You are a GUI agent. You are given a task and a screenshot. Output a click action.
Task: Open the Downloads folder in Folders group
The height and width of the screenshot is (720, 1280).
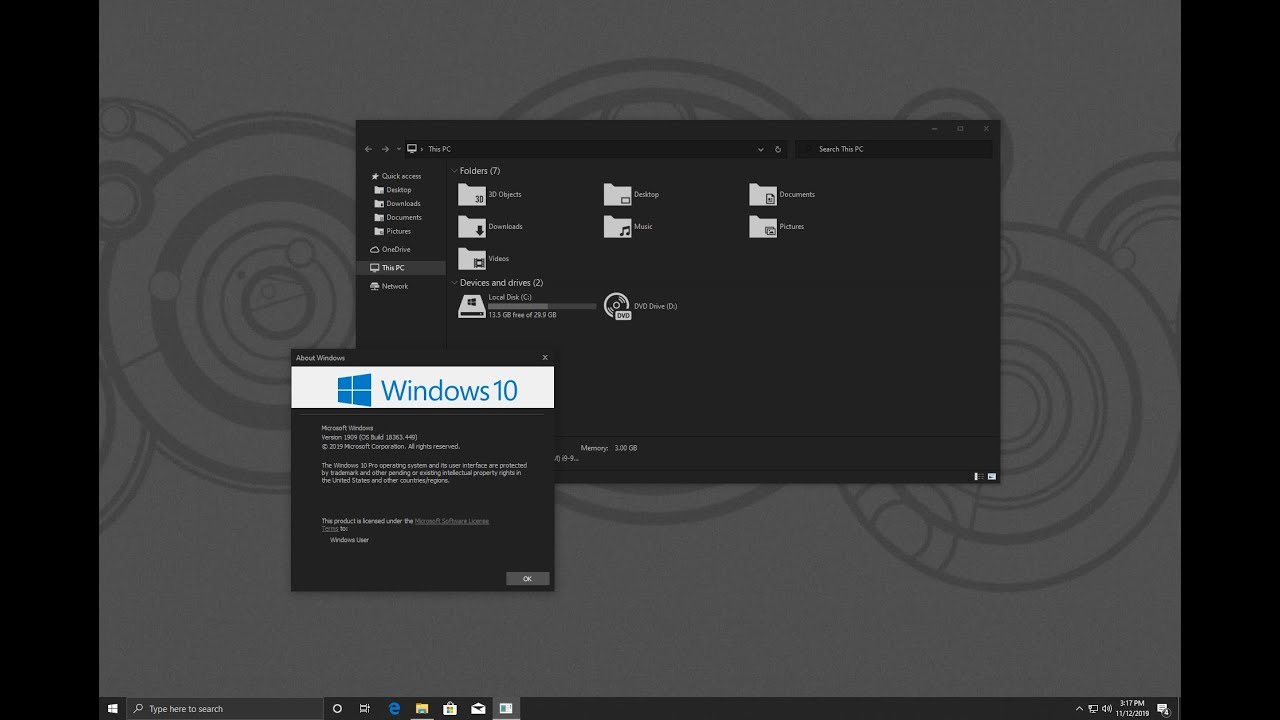(x=490, y=226)
